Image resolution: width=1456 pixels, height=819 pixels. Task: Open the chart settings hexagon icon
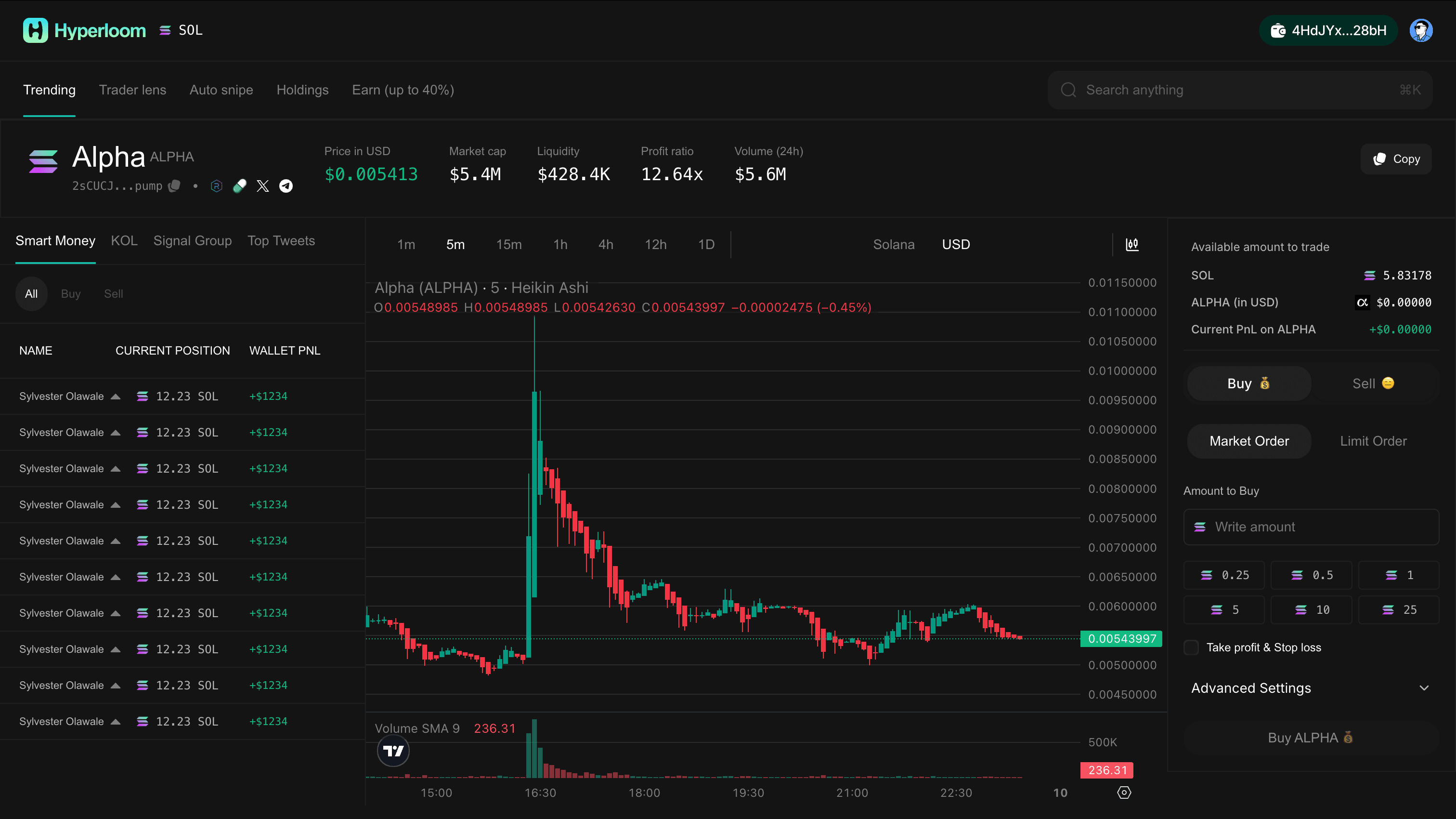pos(1124,793)
